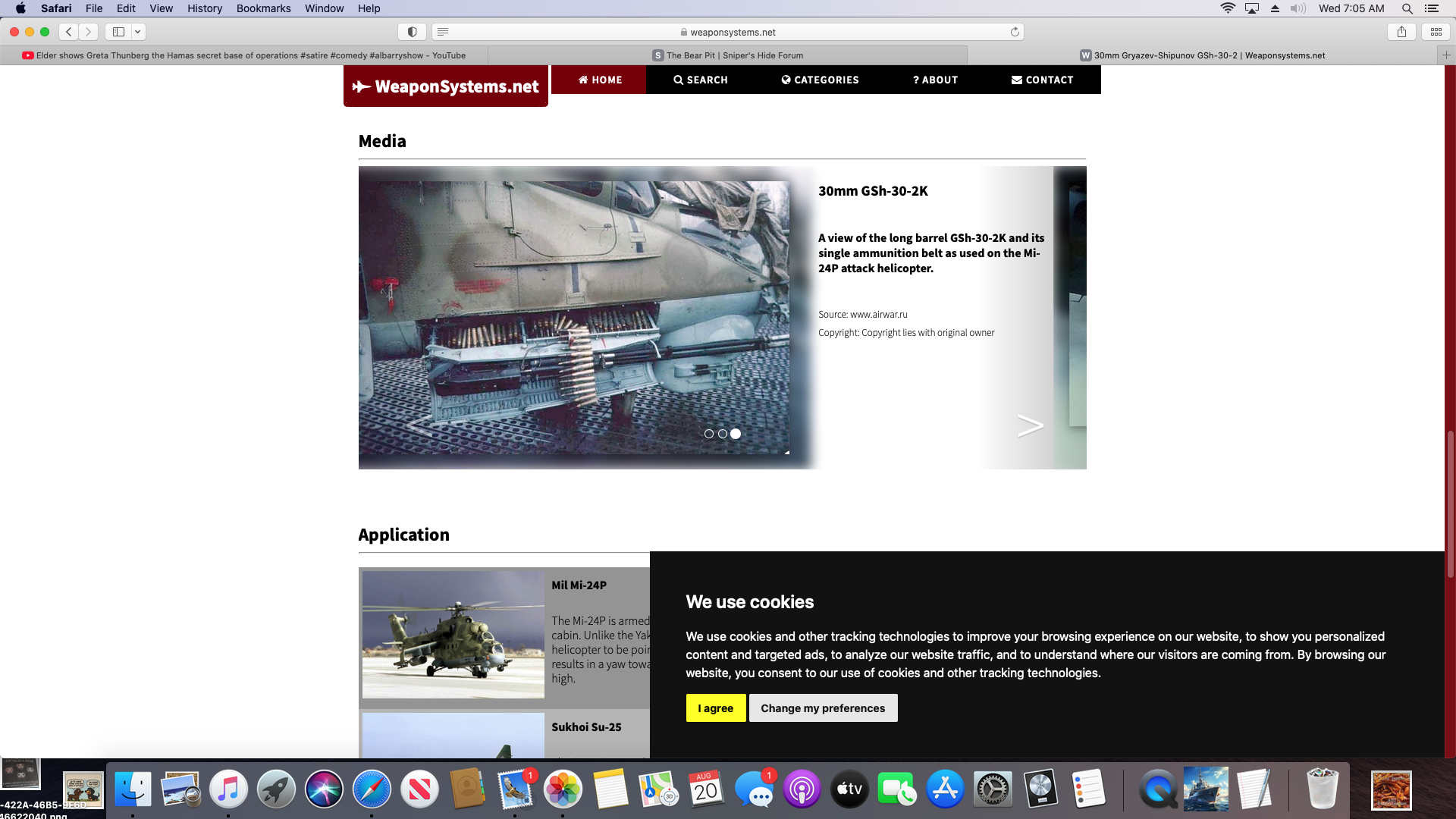Open Reader view icon in address bar
Viewport: 1456px width, 819px height.
click(444, 32)
